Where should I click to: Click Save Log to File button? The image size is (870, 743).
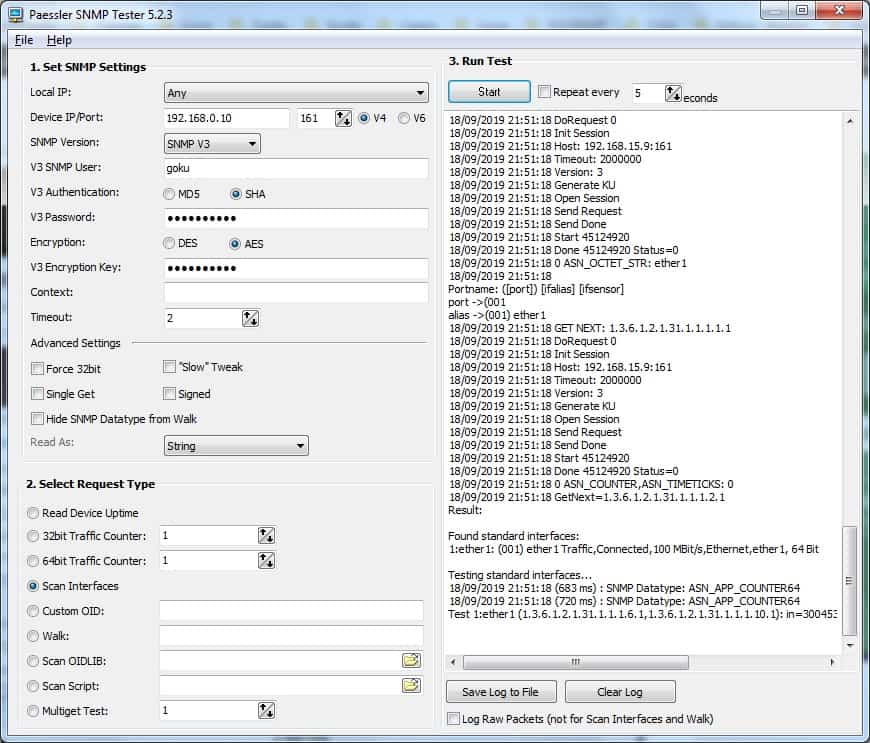coord(500,692)
